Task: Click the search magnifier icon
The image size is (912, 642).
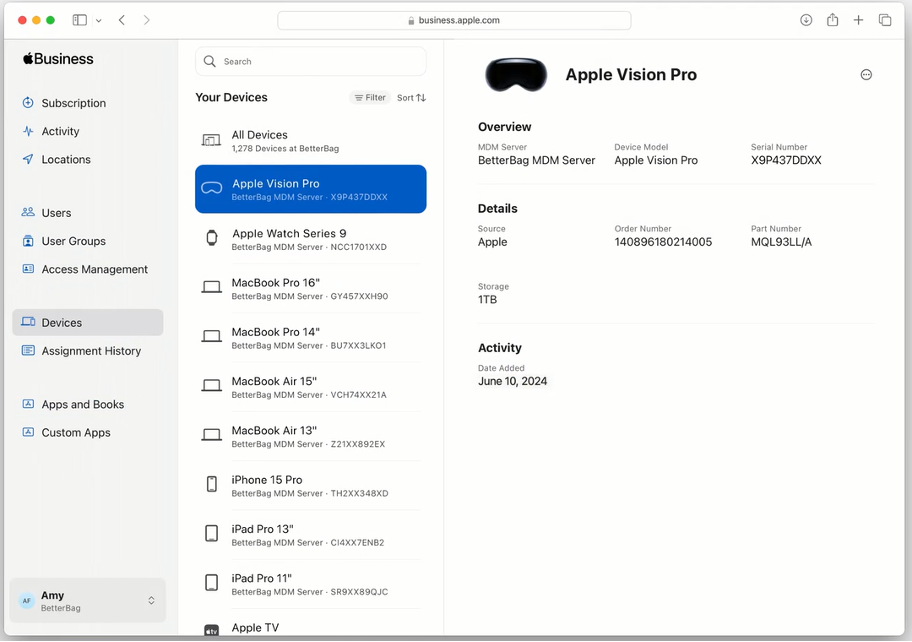Action: coord(209,61)
